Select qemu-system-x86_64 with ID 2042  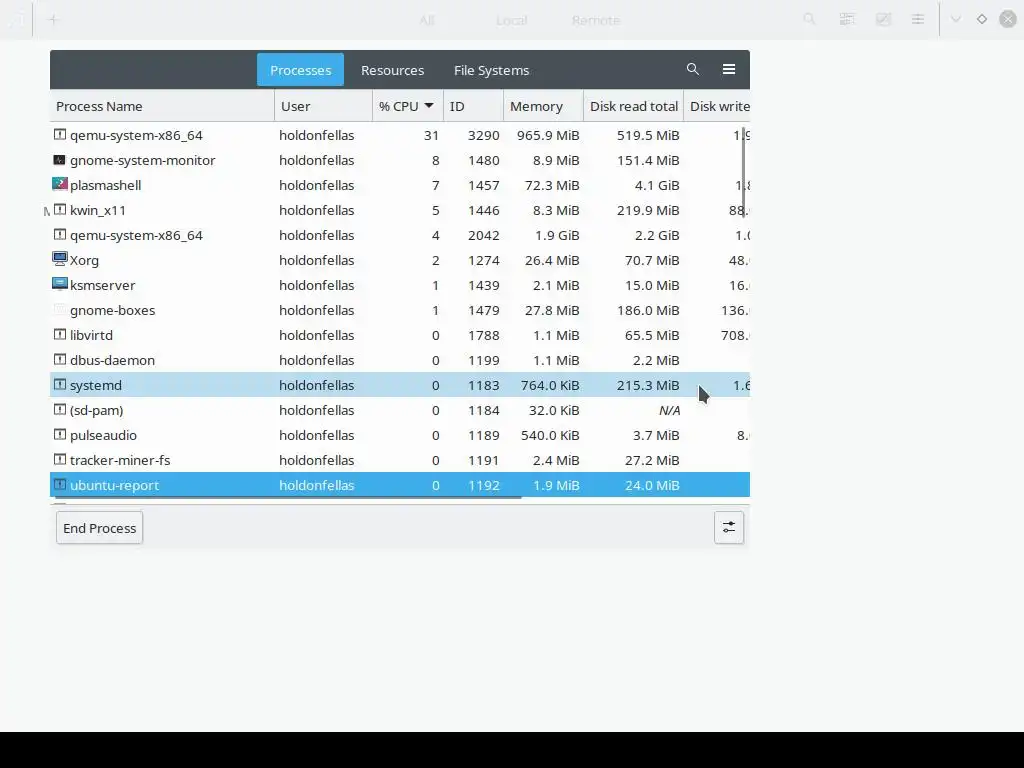(400, 234)
